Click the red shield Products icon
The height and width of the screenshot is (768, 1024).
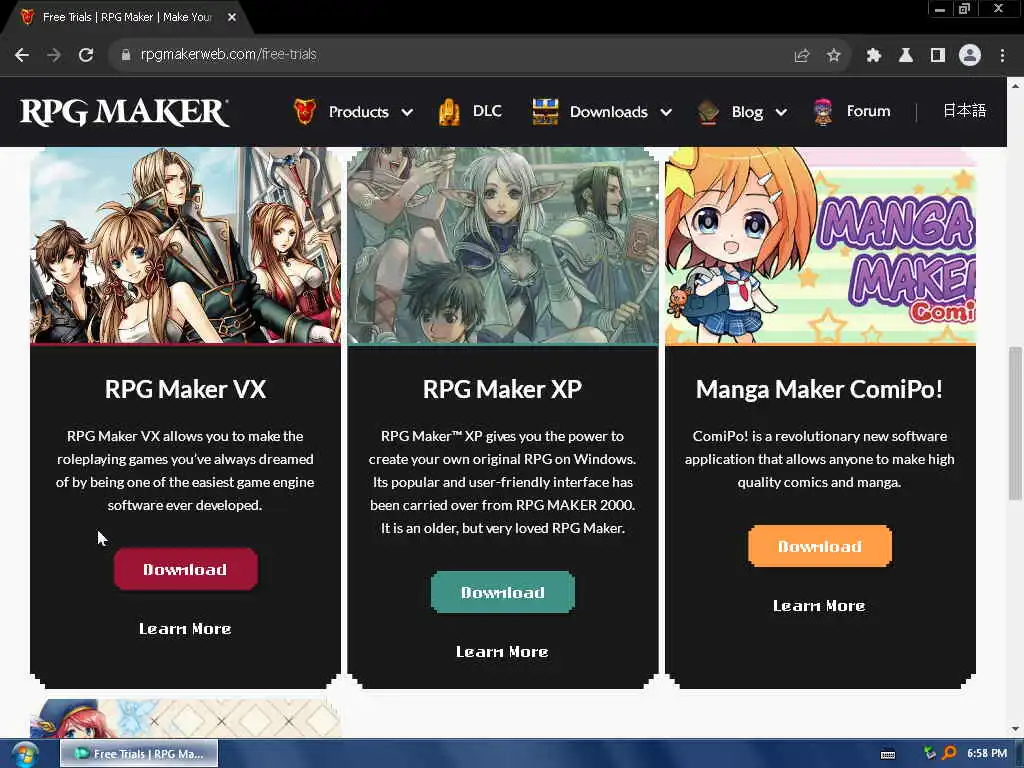(304, 112)
